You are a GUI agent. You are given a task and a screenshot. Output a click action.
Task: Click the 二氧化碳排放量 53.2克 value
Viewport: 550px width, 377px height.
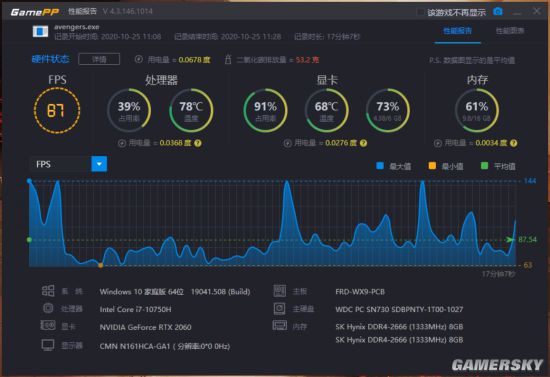click(307, 60)
